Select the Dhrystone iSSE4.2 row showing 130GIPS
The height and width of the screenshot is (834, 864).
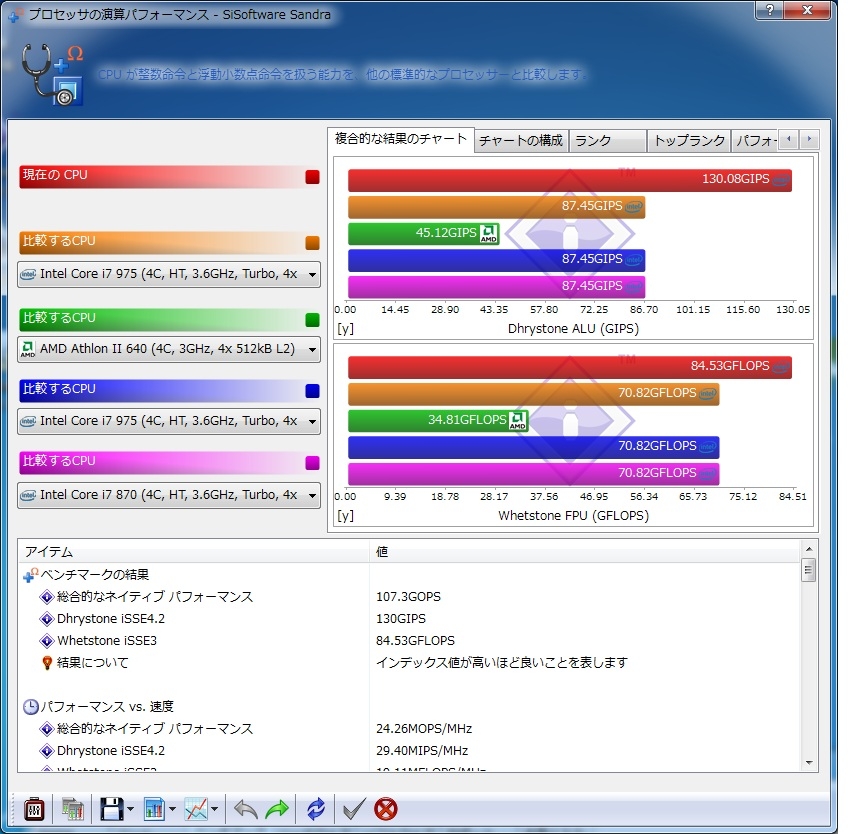pyautogui.click(x=408, y=619)
